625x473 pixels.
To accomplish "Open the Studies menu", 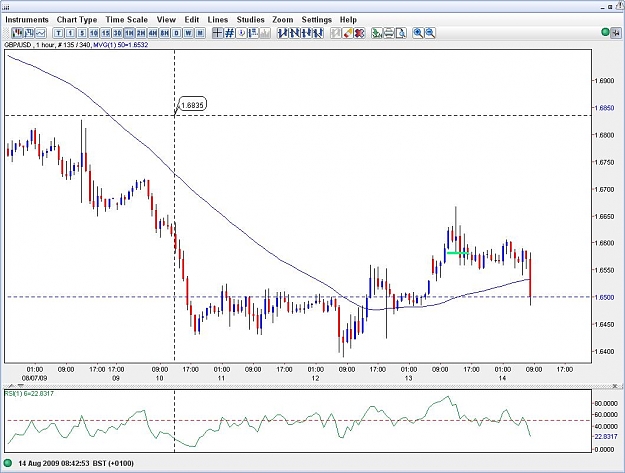I will 250,20.
